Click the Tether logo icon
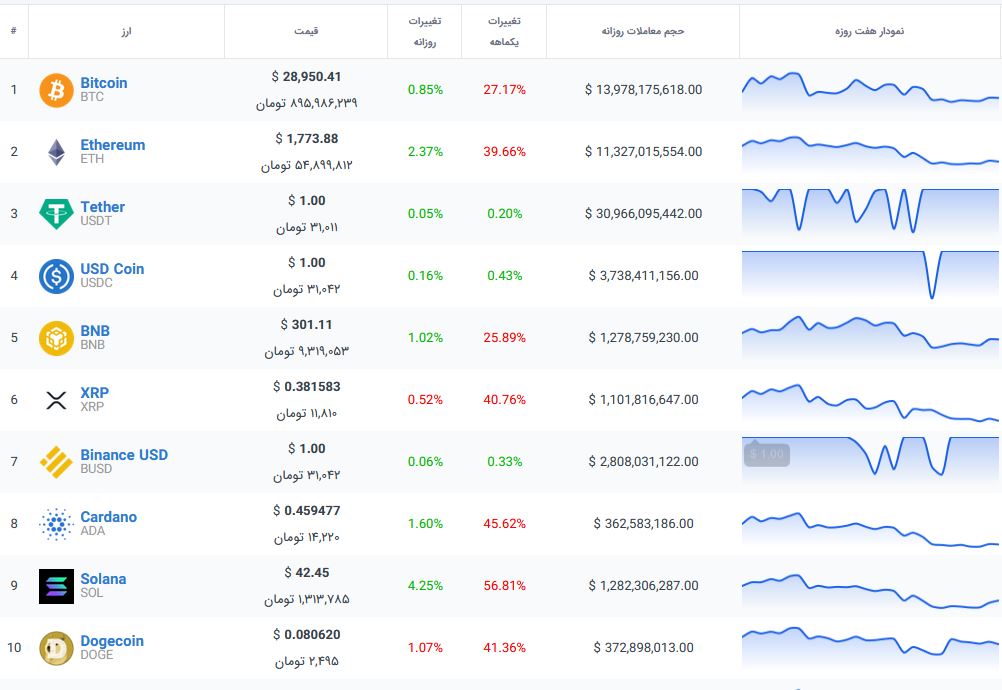The height and width of the screenshot is (690, 1002). tap(56, 214)
